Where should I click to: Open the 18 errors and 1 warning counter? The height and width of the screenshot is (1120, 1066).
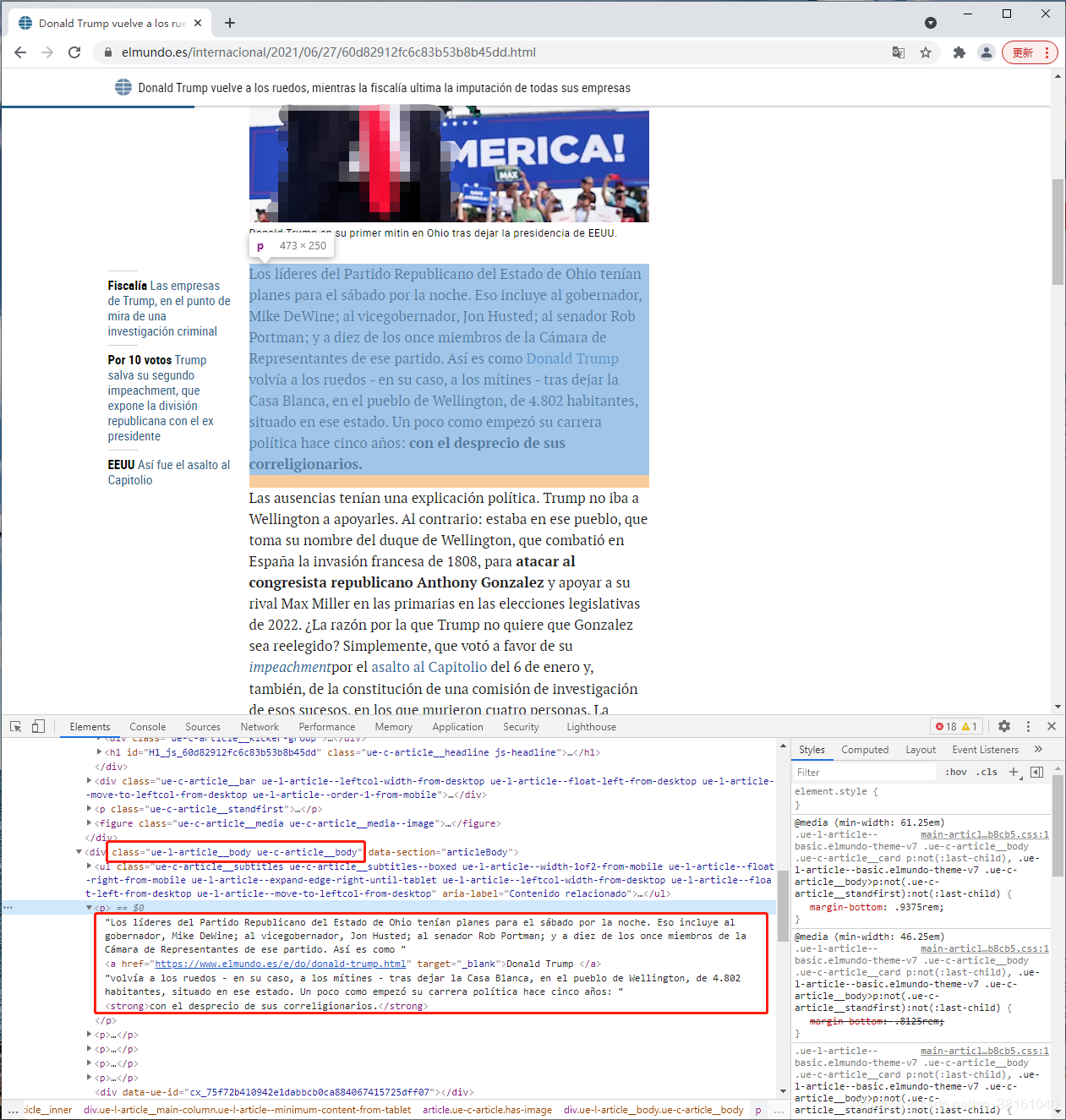pos(956,726)
